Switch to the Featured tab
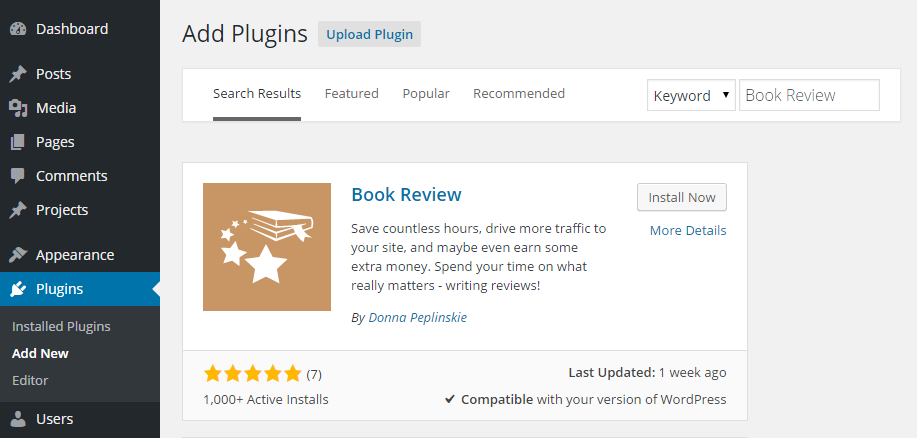The width and height of the screenshot is (917, 438). coord(351,94)
